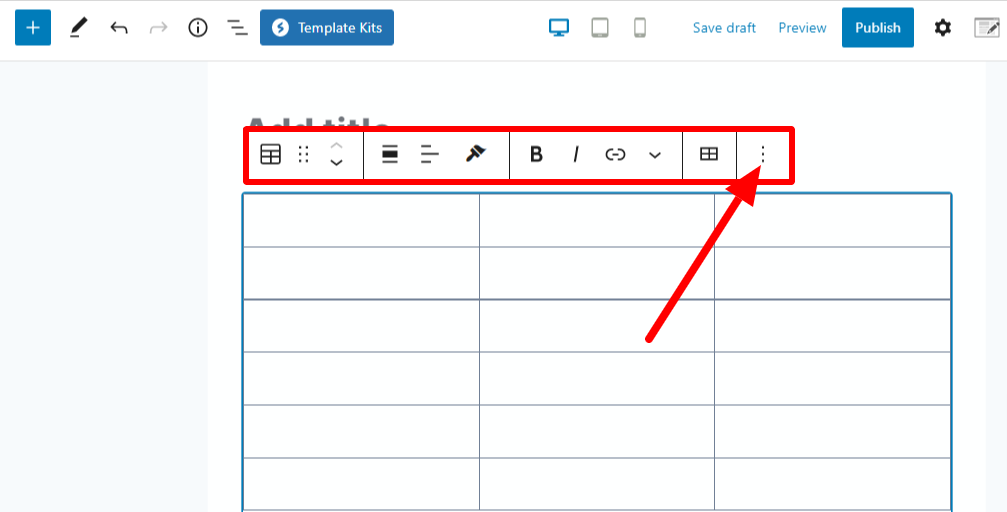Move block down with the down chevron

[337, 163]
